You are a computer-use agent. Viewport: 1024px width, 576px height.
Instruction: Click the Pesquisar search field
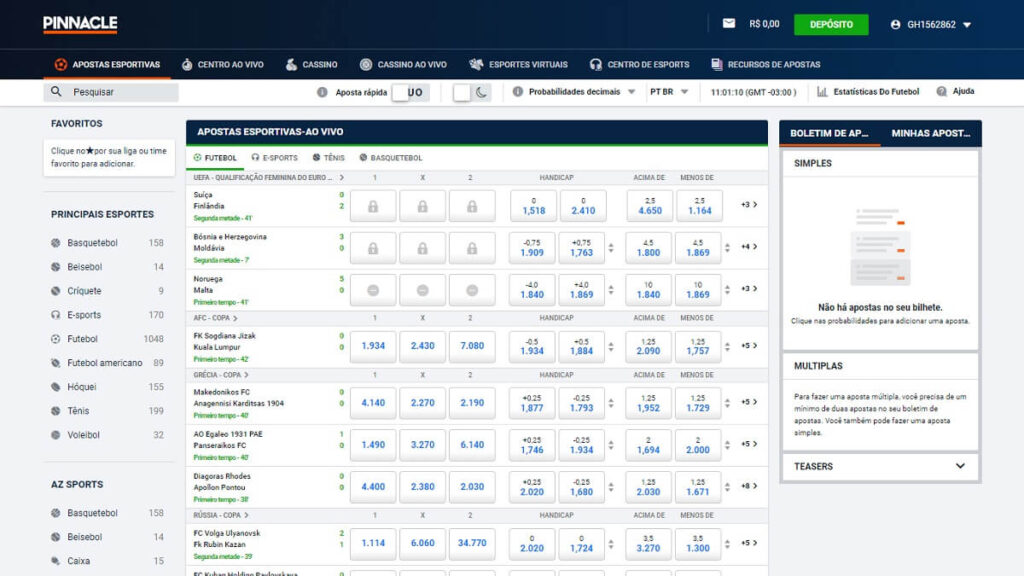(x=111, y=92)
